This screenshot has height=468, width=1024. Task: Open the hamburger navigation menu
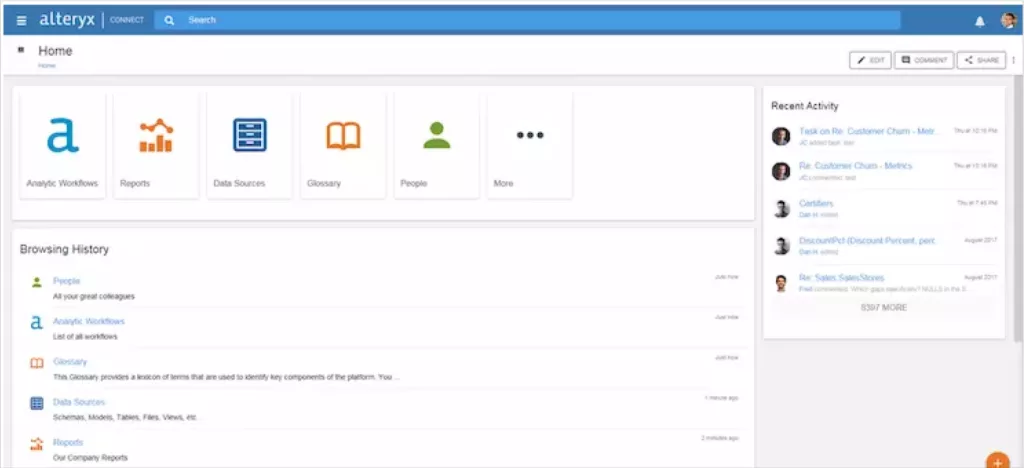[22, 20]
